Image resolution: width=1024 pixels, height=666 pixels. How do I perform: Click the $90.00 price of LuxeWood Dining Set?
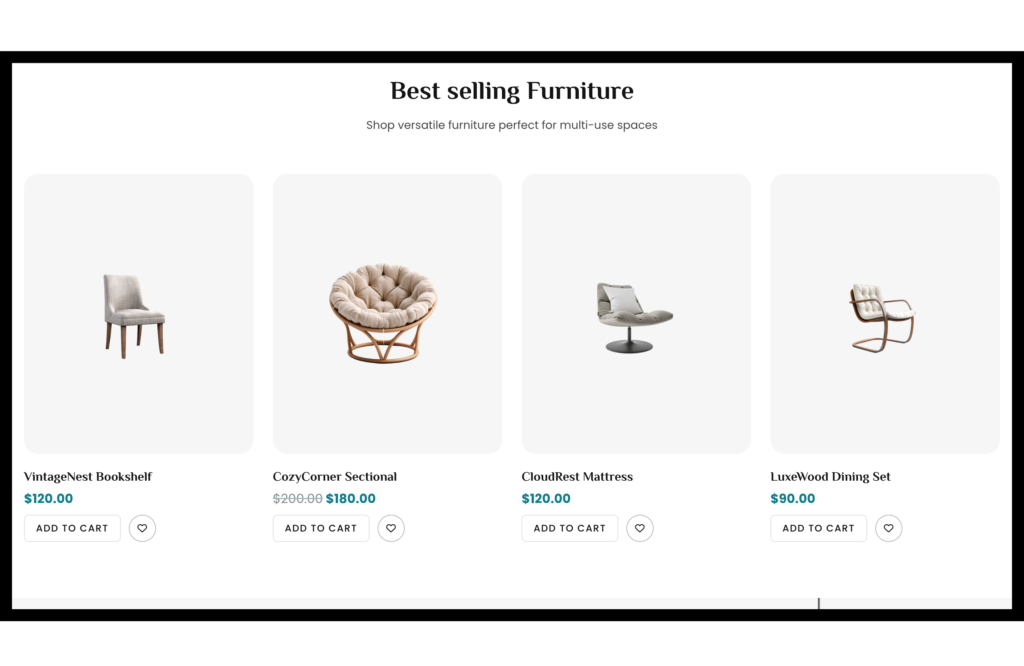click(x=792, y=499)
